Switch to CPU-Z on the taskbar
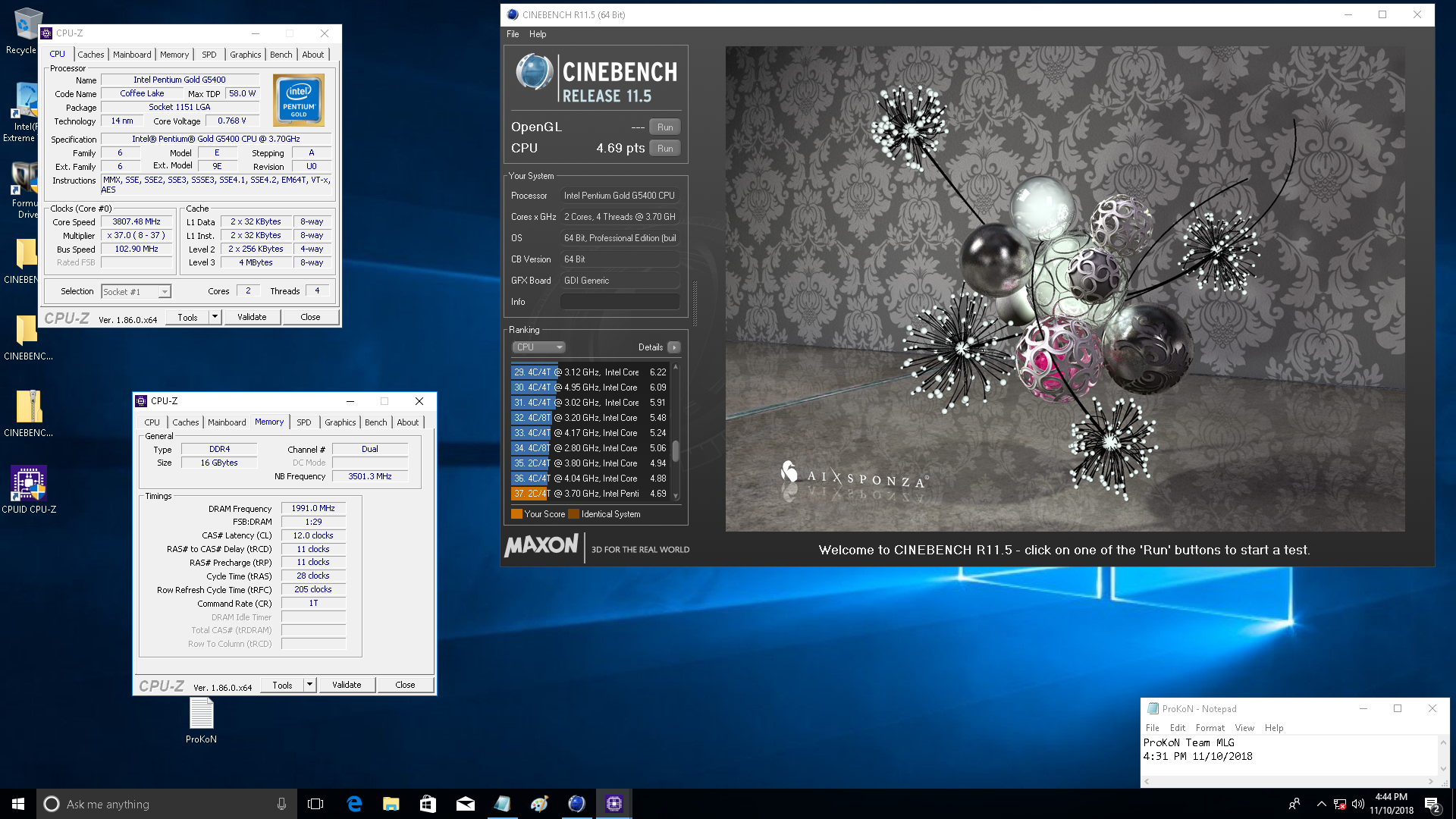The image size is (1456, 819). [613, 804]
